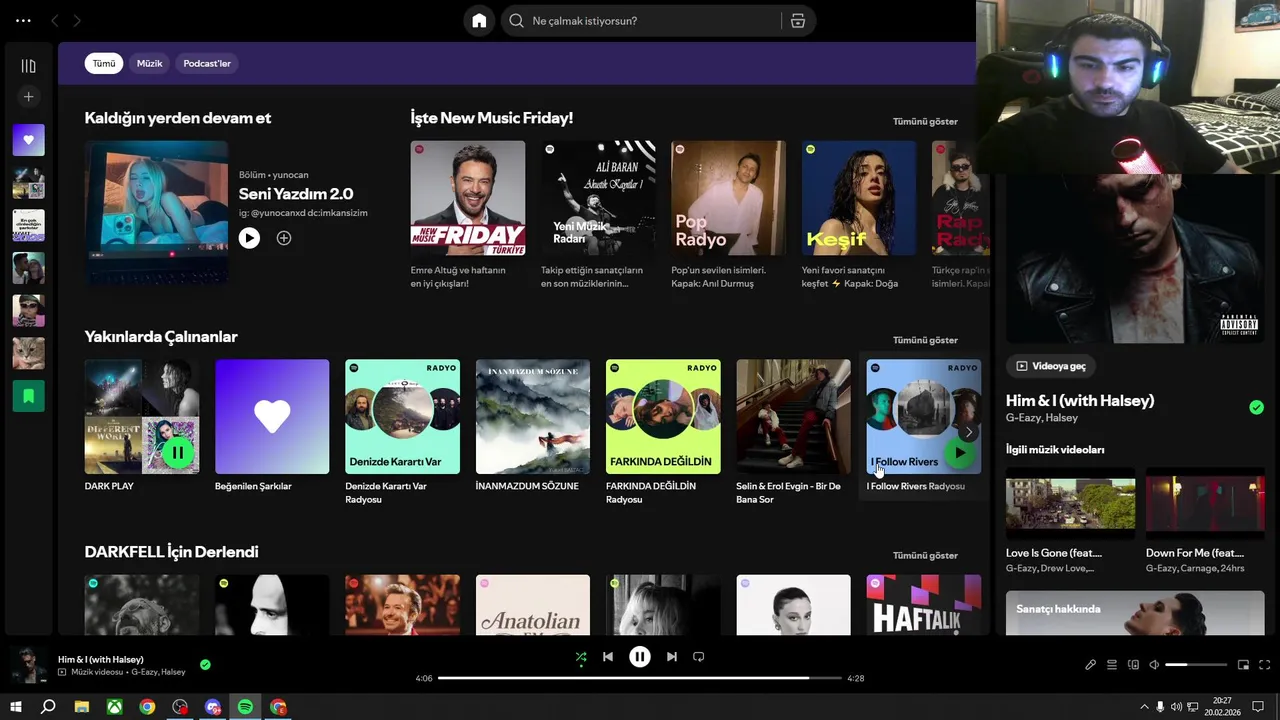Toggle the saved checkmark in the Now Playing panel
Image resolution: width=1280 pixels, height=720 pixels.
(1256, 407)
